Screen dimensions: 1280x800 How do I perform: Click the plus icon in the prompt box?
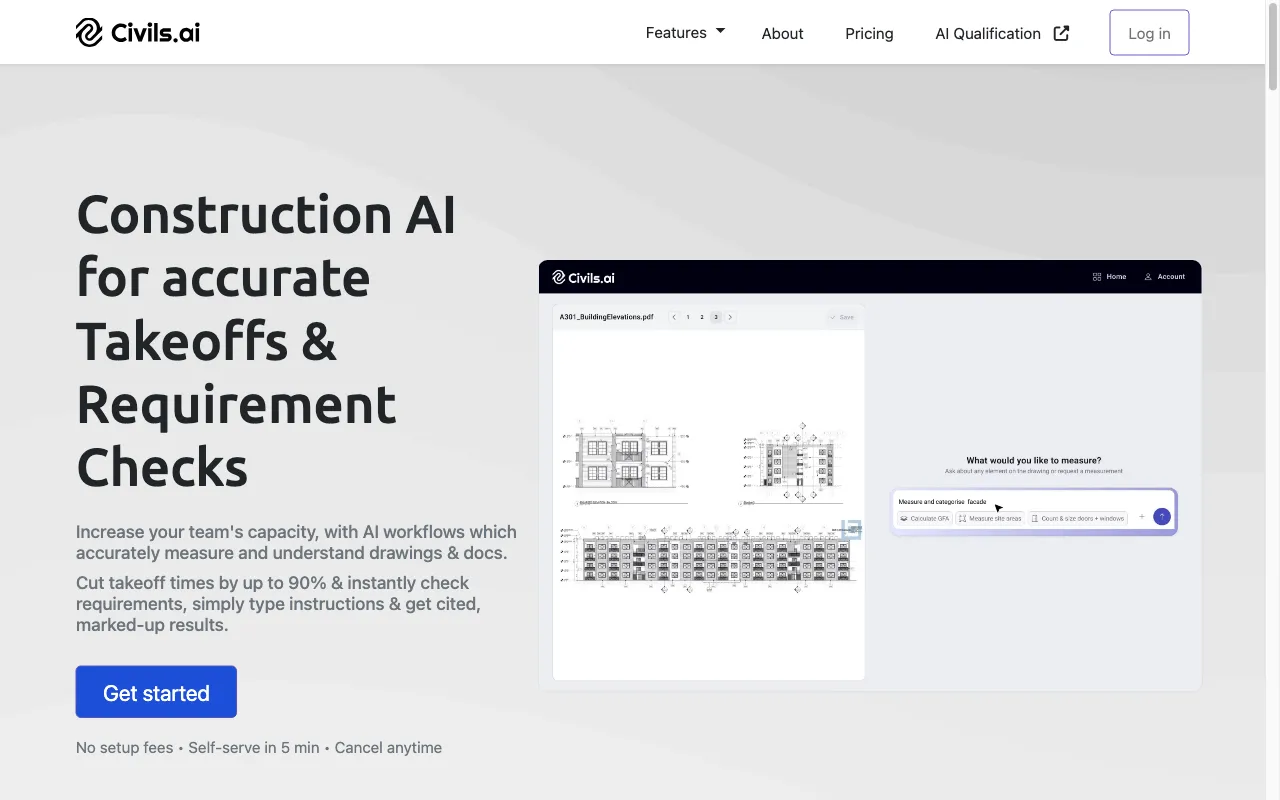[1142, 517]
